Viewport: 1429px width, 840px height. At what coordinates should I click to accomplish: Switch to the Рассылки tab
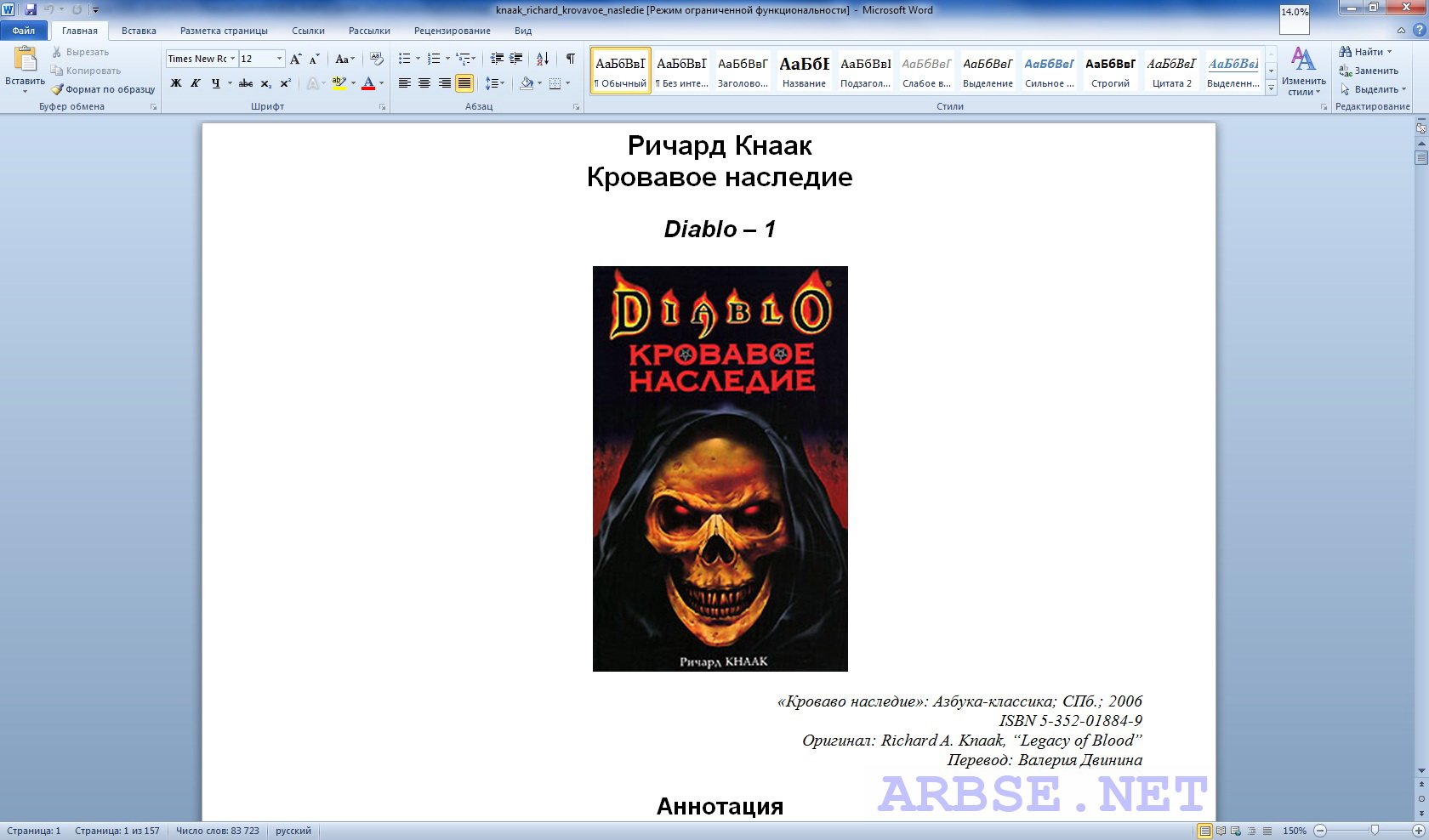[369, 31]
